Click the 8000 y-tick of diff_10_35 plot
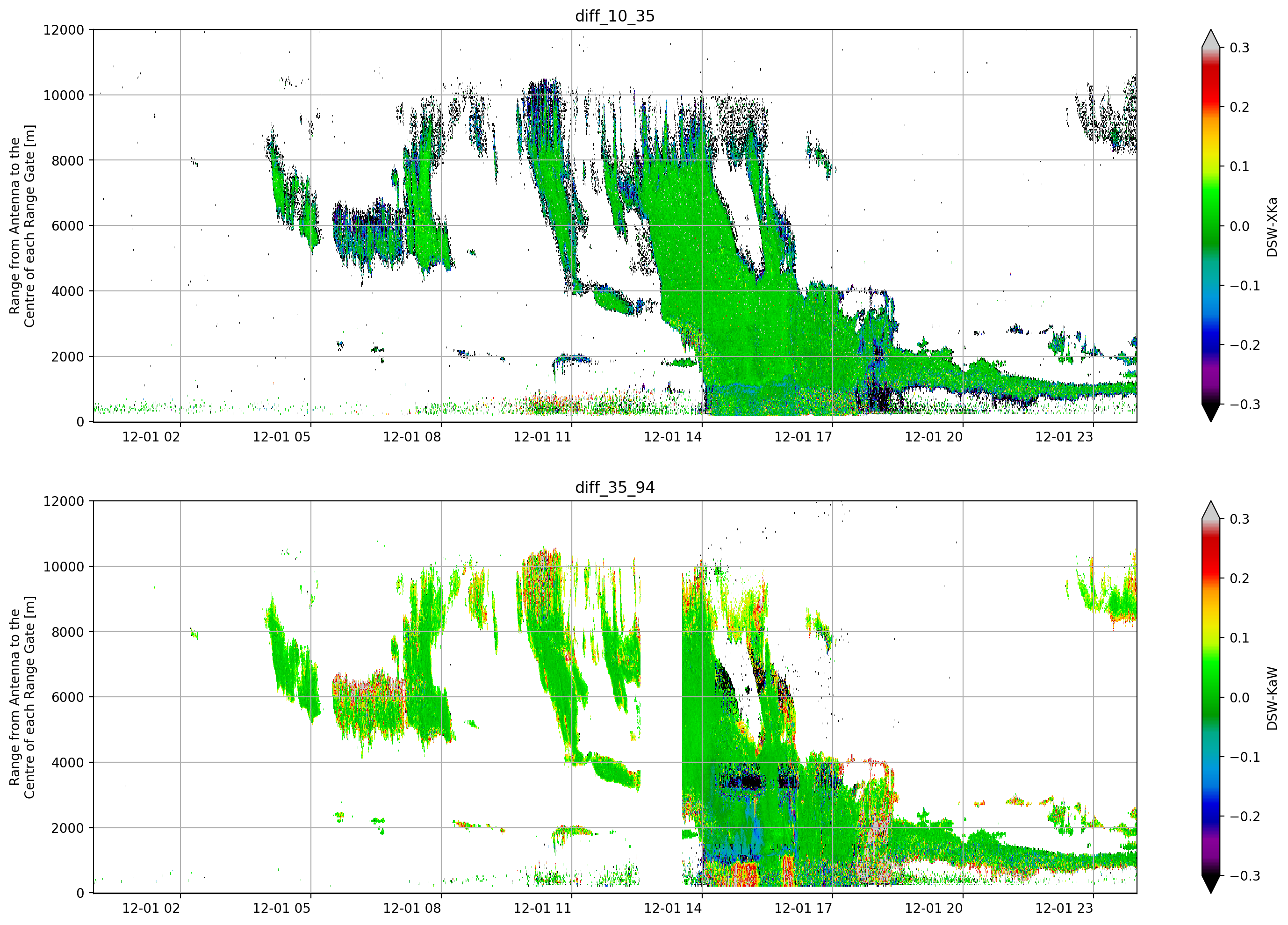 68,161
